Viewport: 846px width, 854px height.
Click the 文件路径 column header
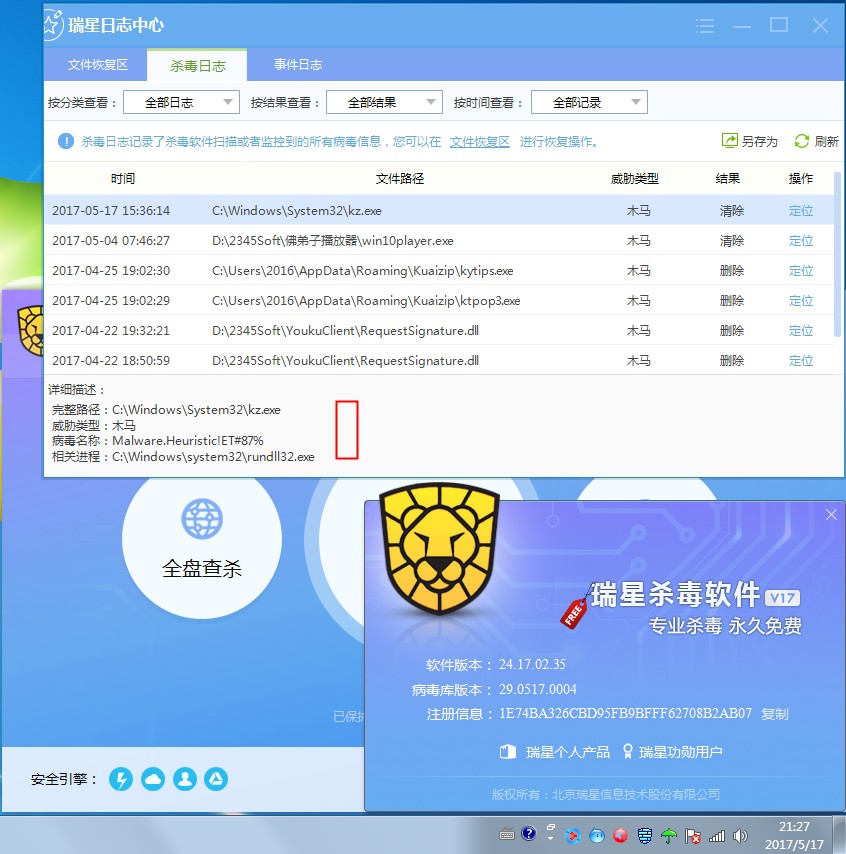tap(399, 179)
